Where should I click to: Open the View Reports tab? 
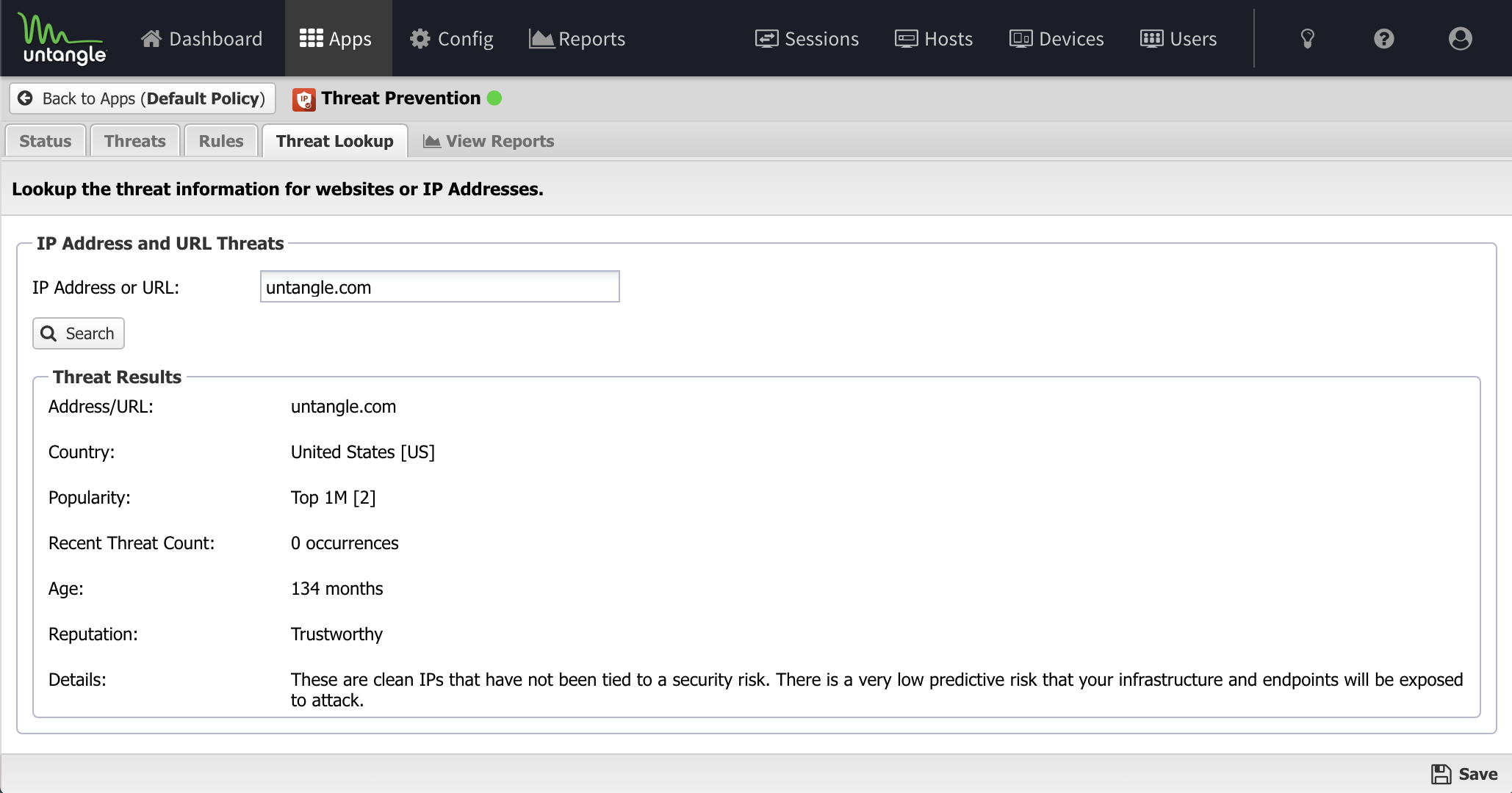point(489,141)
